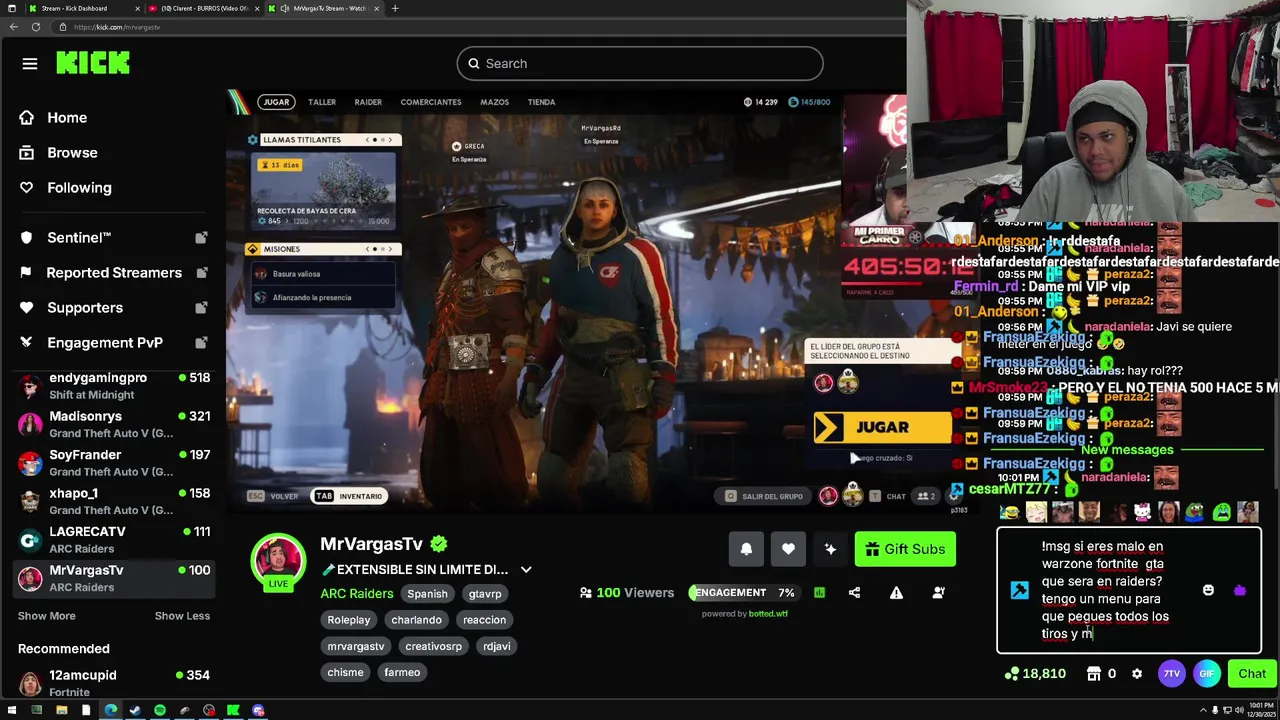The height and width of the screenshot is (720, 1280).
Task: Click the shop icon next to 0 count
Action: [1094, 674]
